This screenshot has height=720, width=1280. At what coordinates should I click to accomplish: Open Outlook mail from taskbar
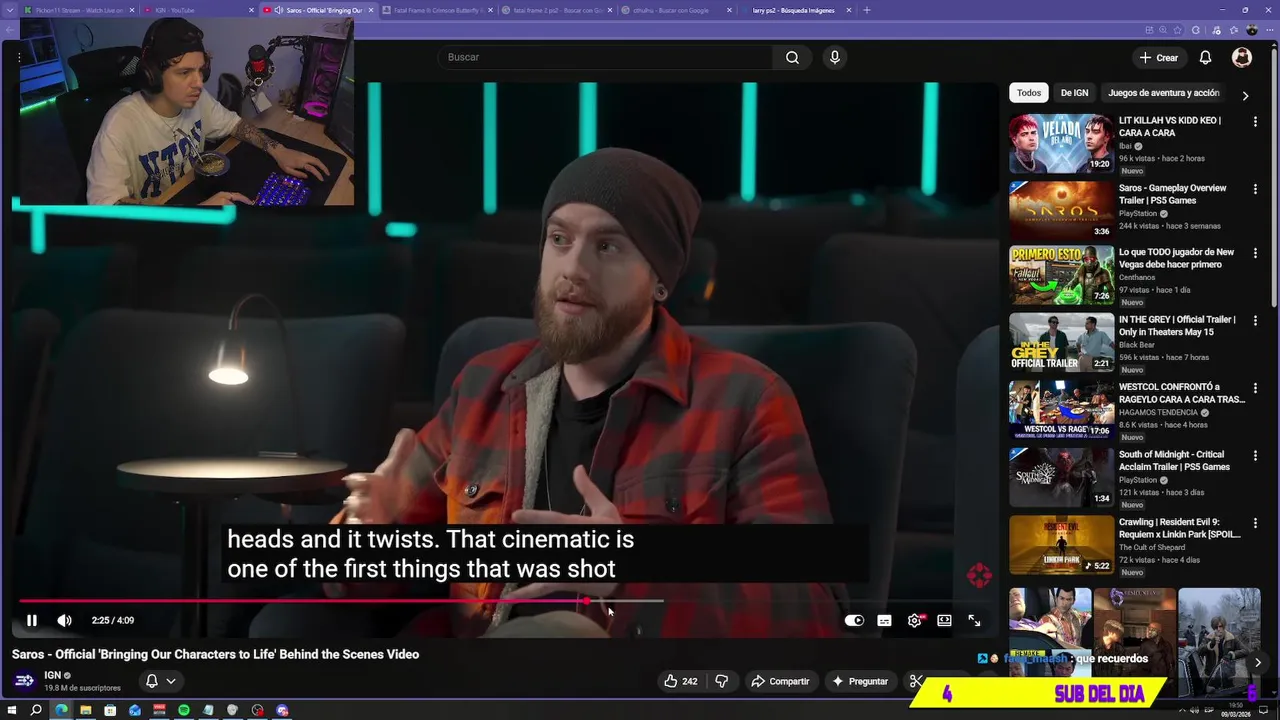135,710
